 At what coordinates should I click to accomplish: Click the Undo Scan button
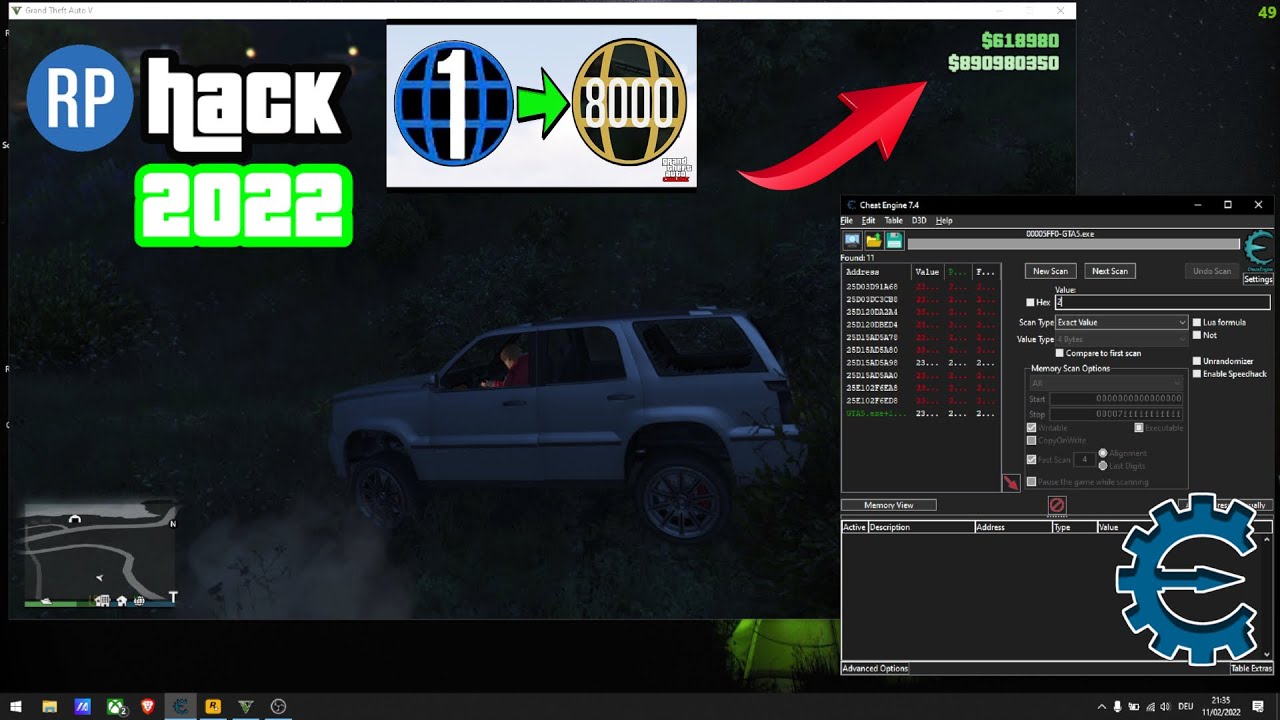(x=1212, y=271)
